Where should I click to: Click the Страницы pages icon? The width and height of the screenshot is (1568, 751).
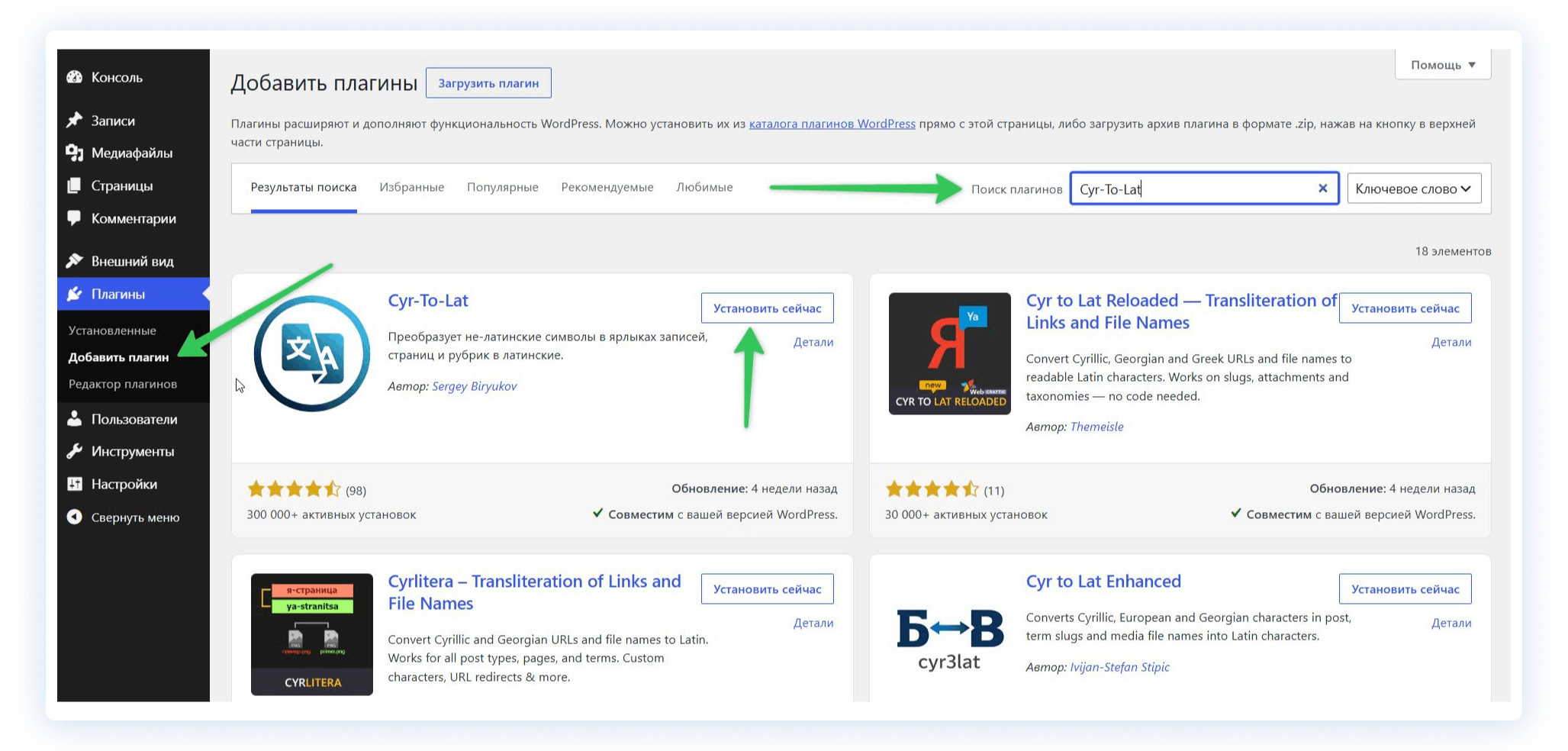click(x=74, y=185)
